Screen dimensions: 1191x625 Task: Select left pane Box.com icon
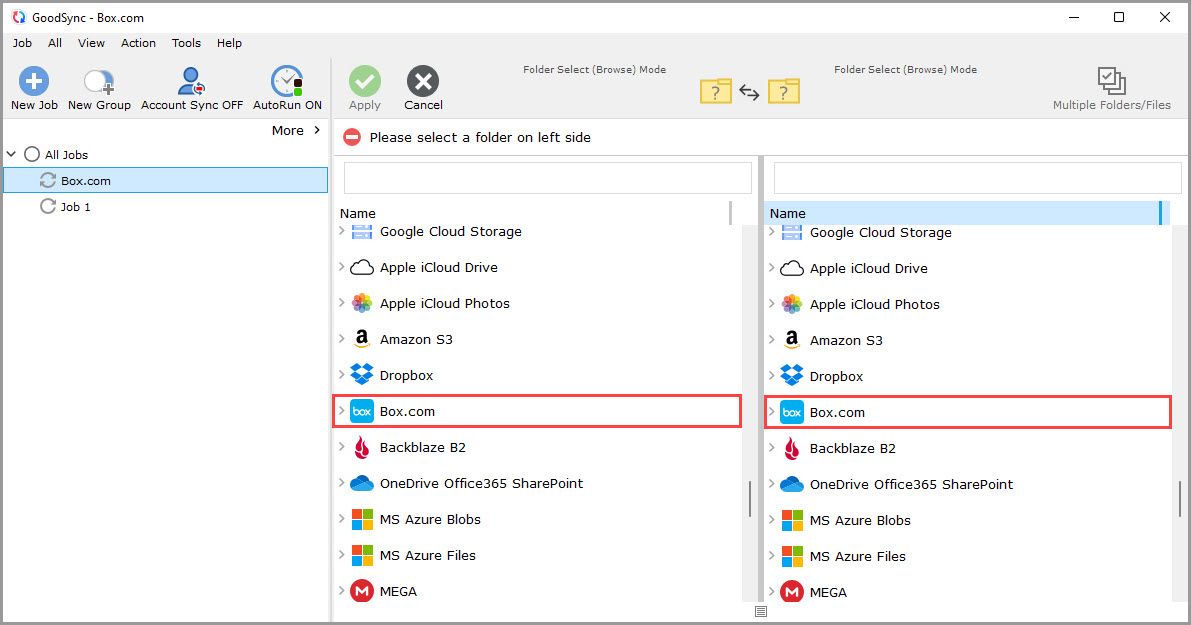pos(362,412)
